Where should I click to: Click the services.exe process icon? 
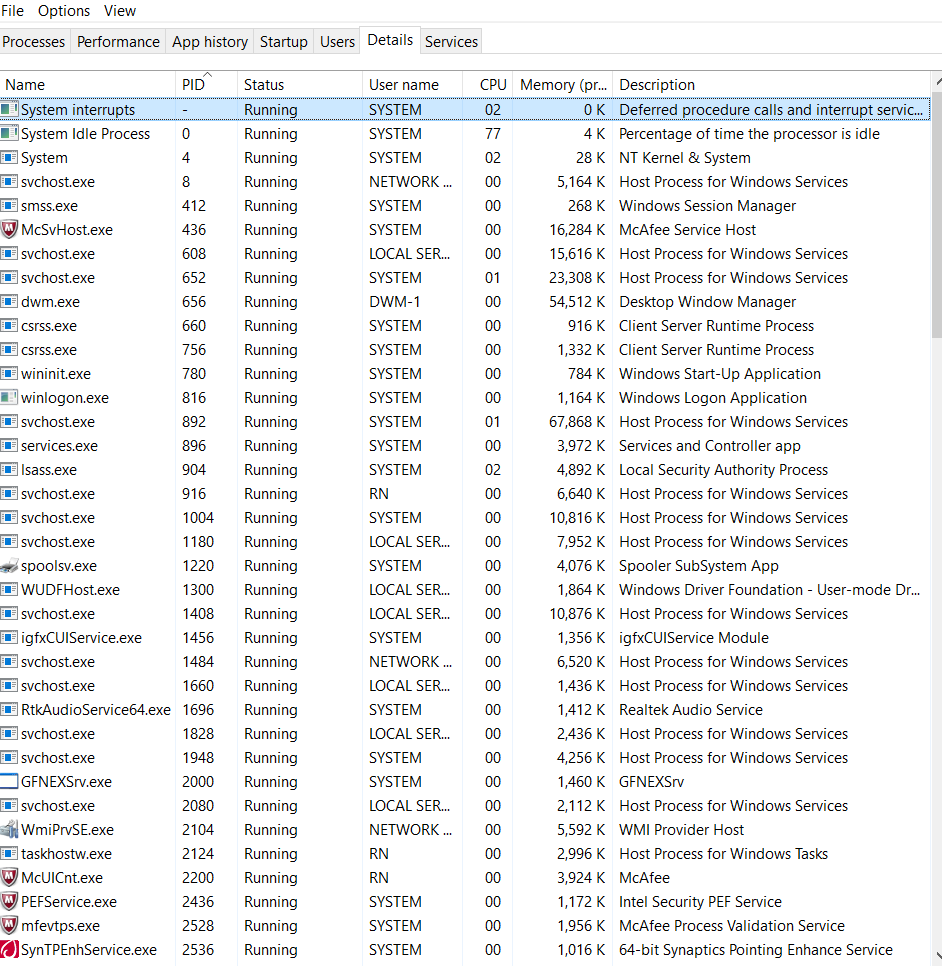[x=9, y=446]
